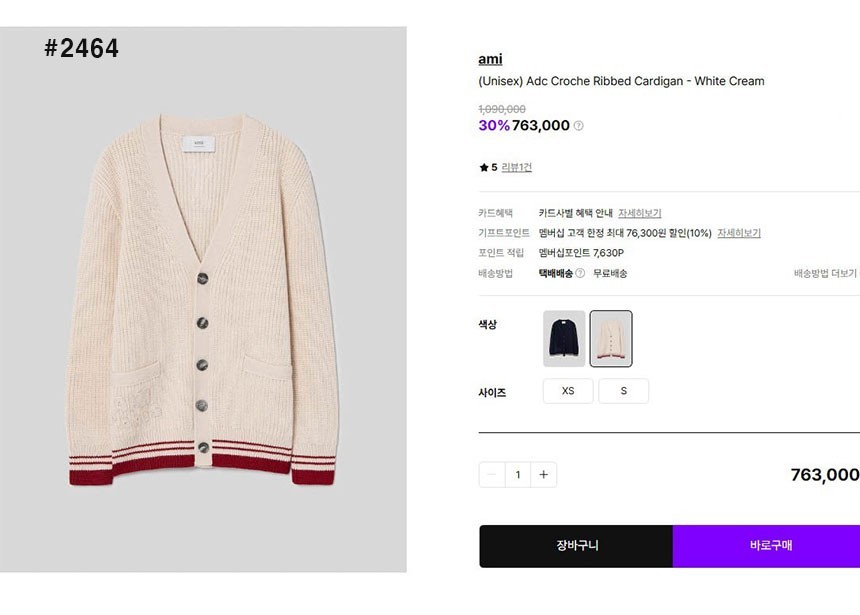Increase quantity with the plus icon
860x615 pixels.
(x=543, y=475)
